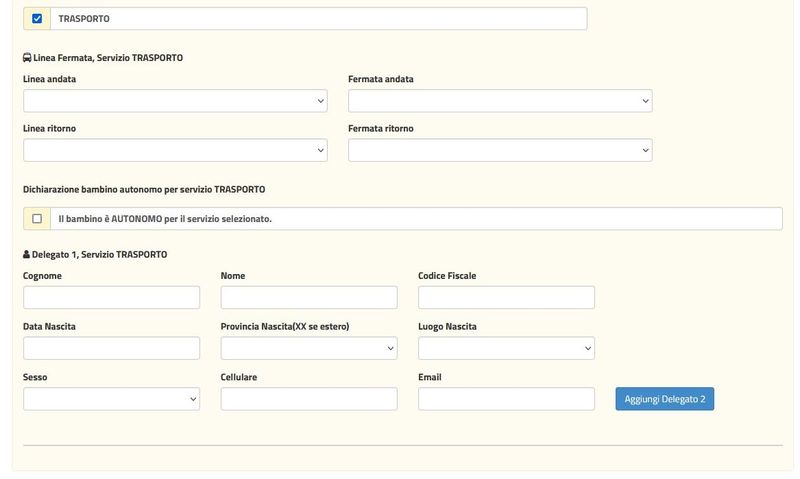Click the bus icon beside Linea Fermata
The height and width of the screenshot is (479, 800).
click(27, 58)
